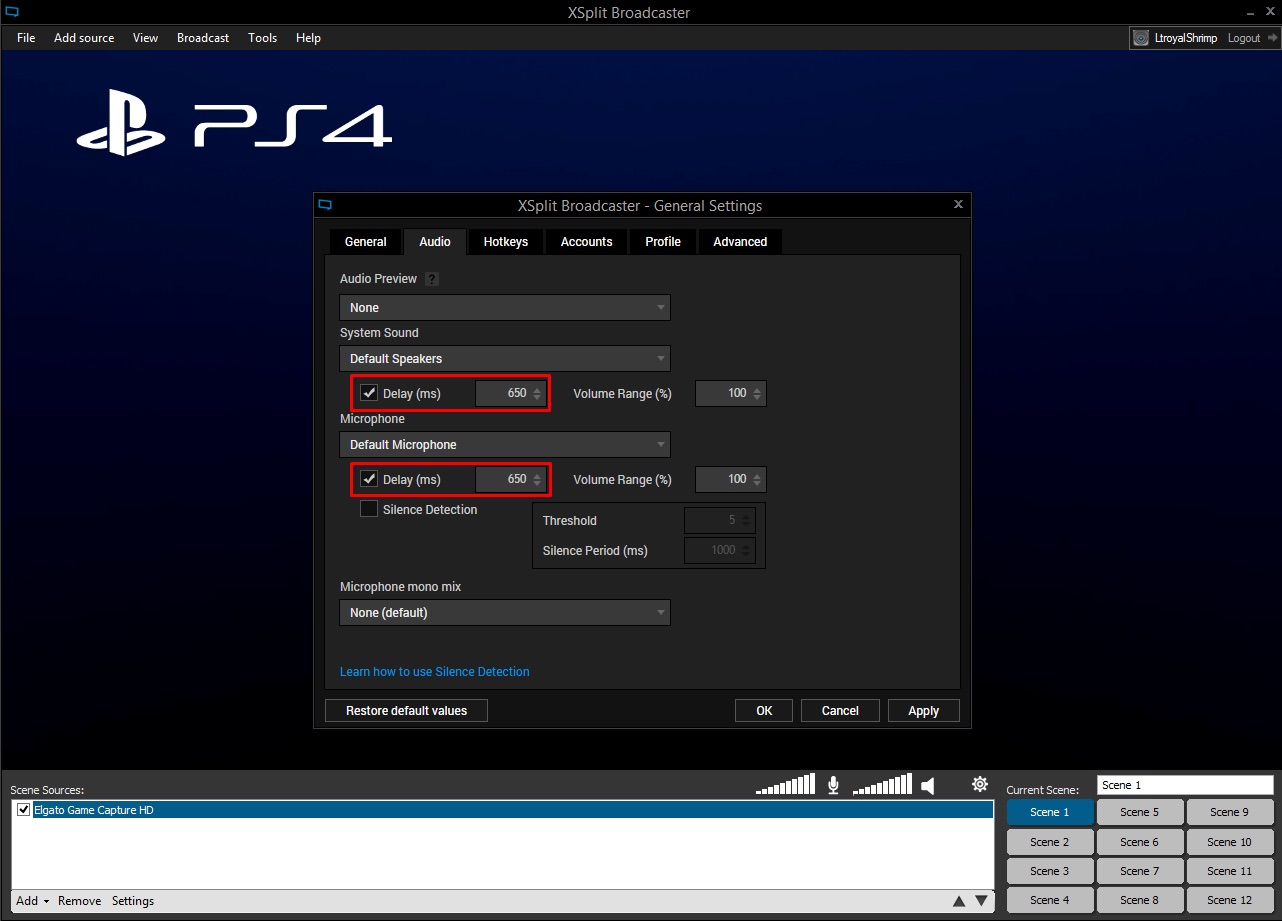
Task: Click the speaker icon next to the meters
Action: 929,786
